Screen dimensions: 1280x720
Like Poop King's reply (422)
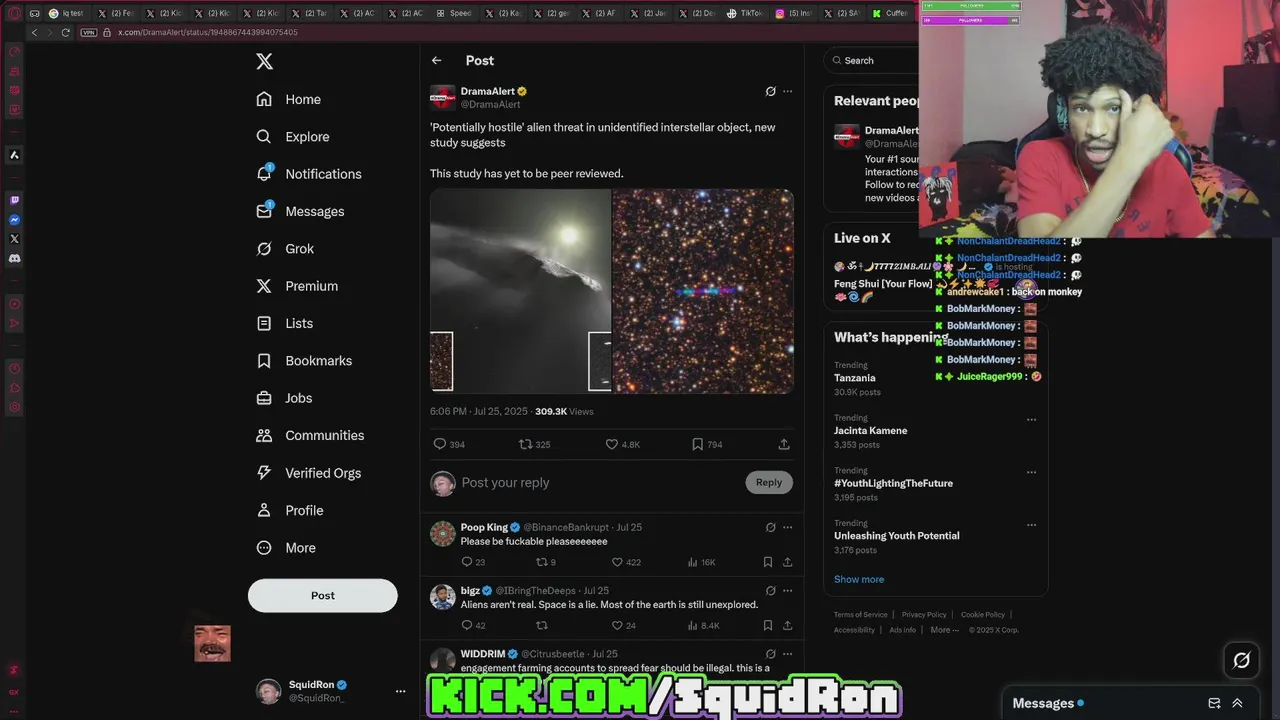(x=626, y=562)
